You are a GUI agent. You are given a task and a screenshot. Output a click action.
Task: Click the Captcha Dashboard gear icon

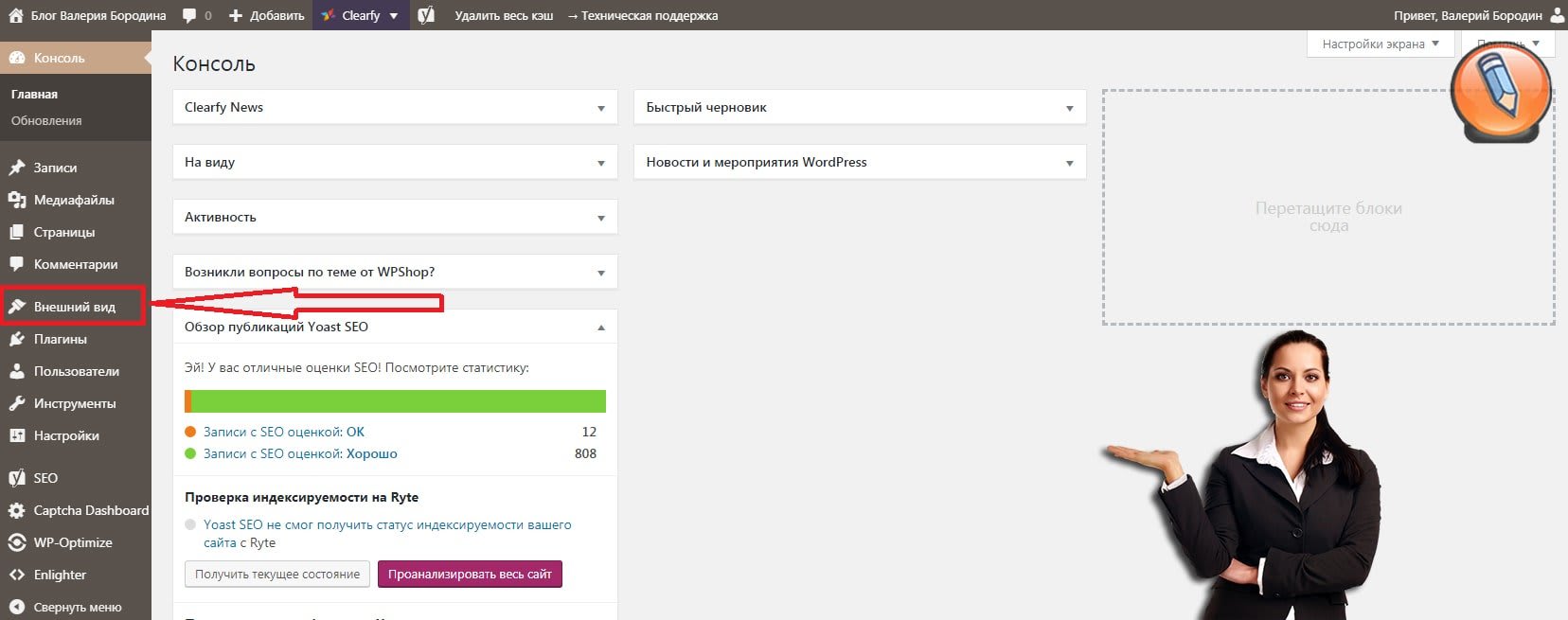17,510
